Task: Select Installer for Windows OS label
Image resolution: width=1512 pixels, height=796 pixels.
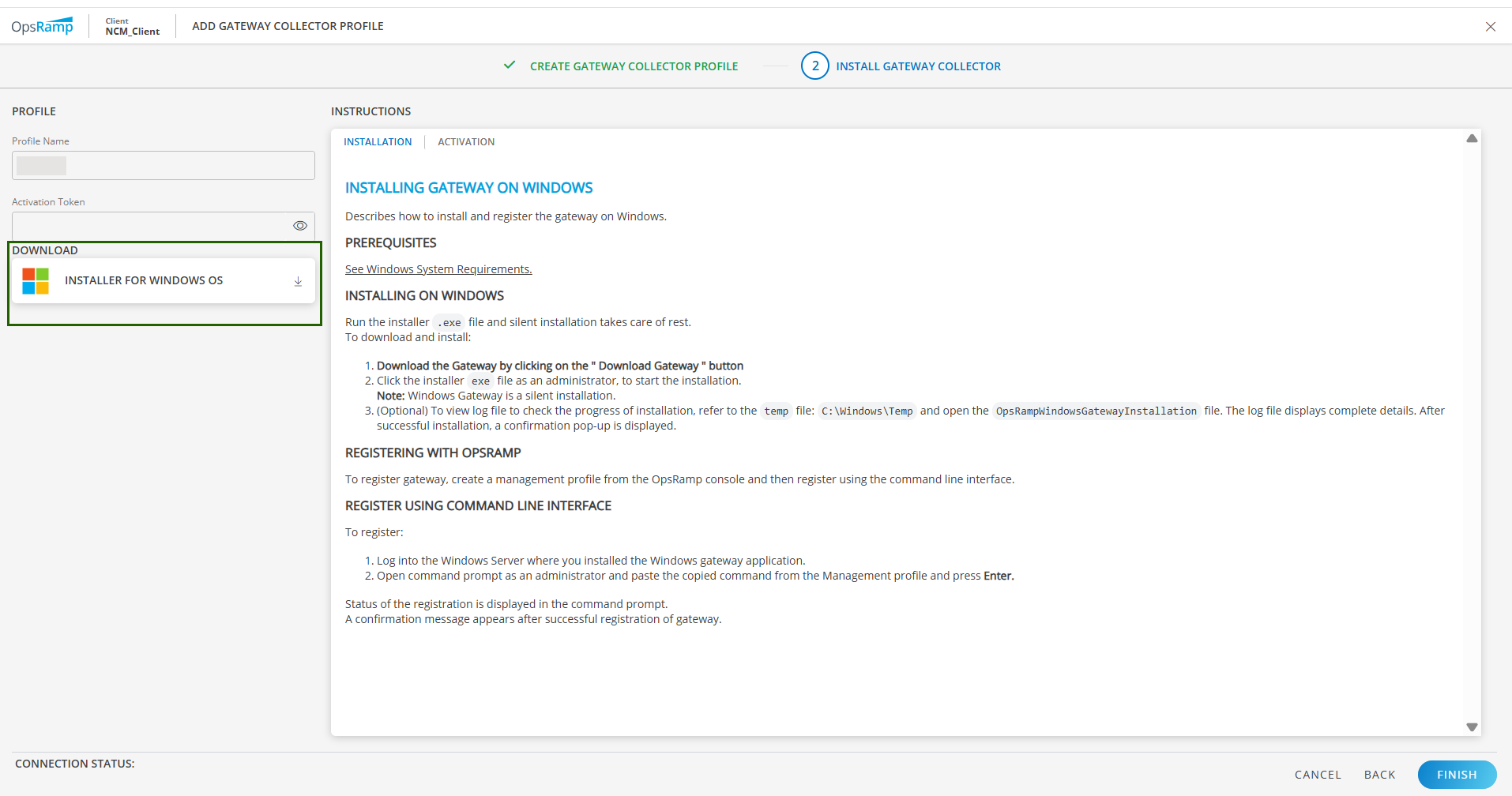Action: point(144,281)
